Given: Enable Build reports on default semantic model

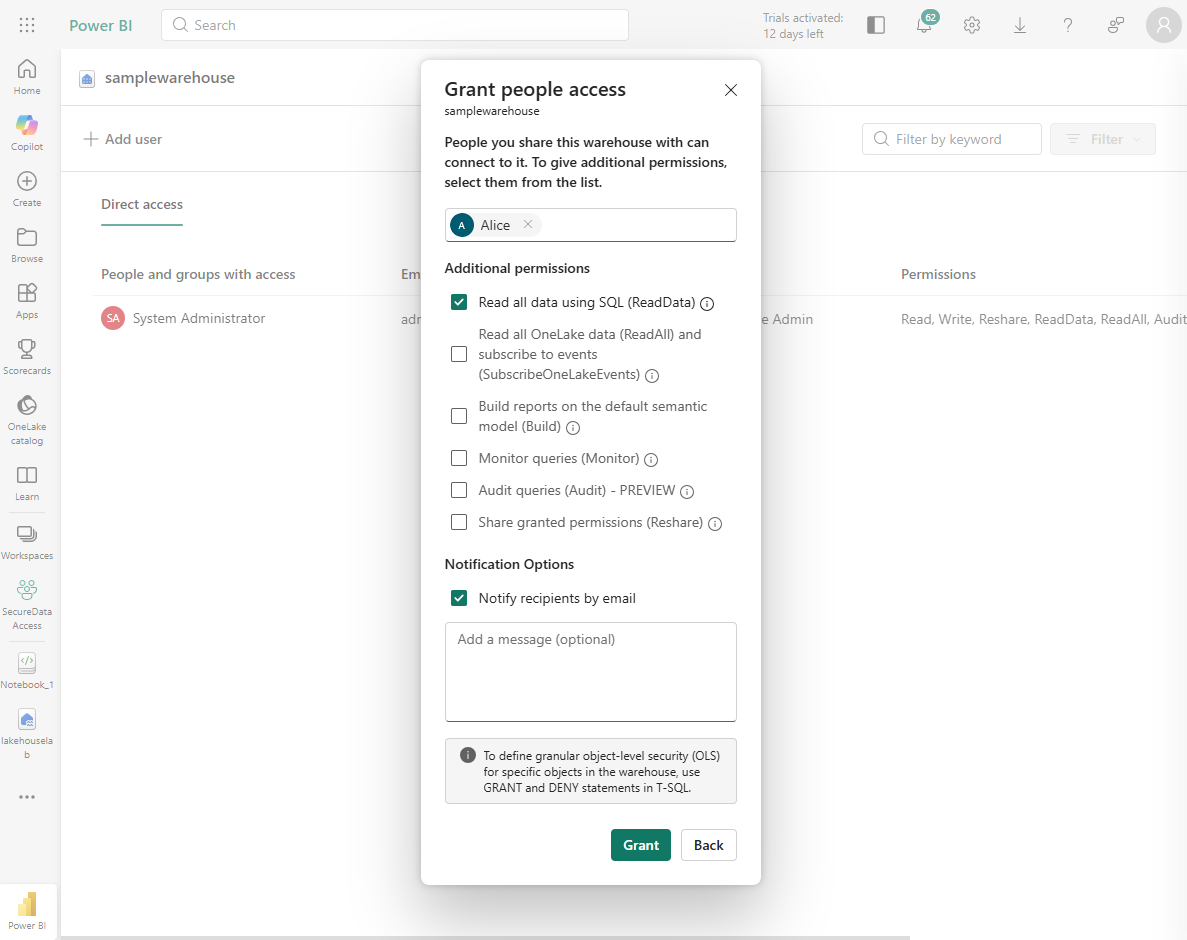Looking at the screenshot, I should click(x=459, y=416).
